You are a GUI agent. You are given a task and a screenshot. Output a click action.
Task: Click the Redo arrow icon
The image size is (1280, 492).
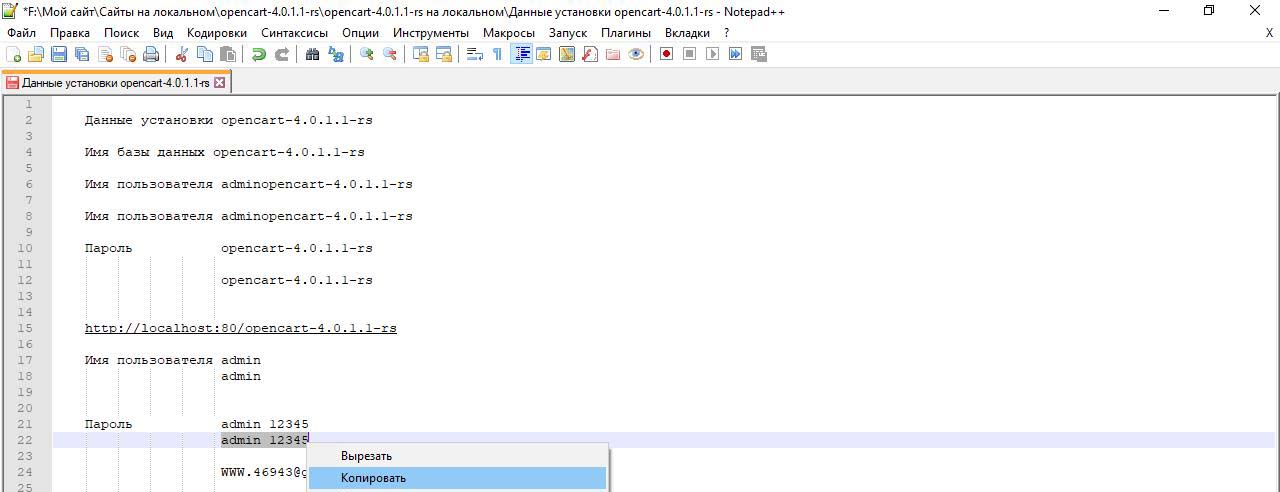(282, 54)
